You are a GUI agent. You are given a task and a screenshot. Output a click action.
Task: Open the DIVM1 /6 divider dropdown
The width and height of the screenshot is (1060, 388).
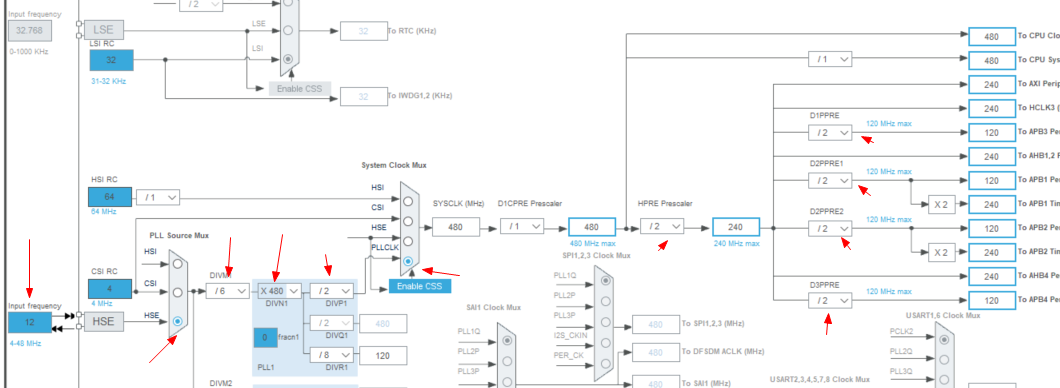tap(228, 291)
